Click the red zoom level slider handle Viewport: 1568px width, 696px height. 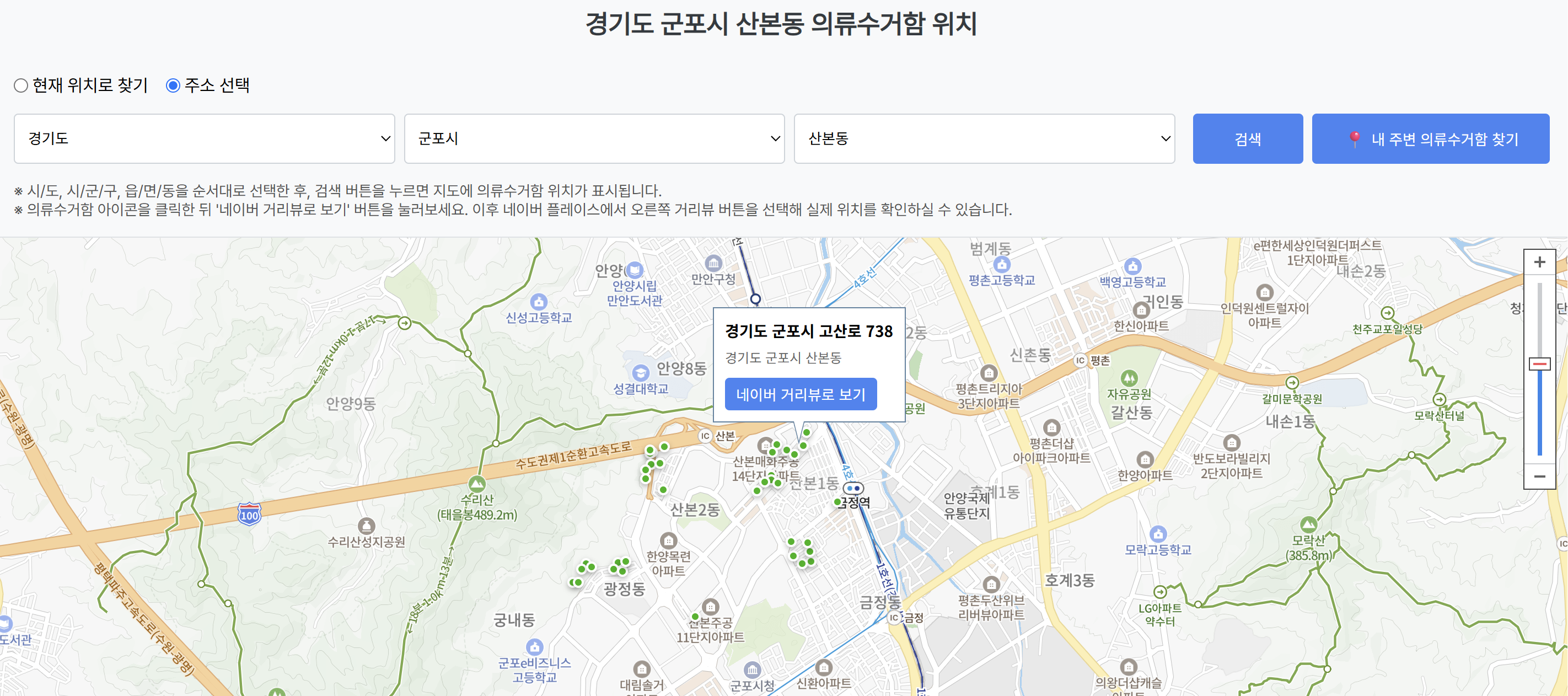click(x=1539, y=364)
